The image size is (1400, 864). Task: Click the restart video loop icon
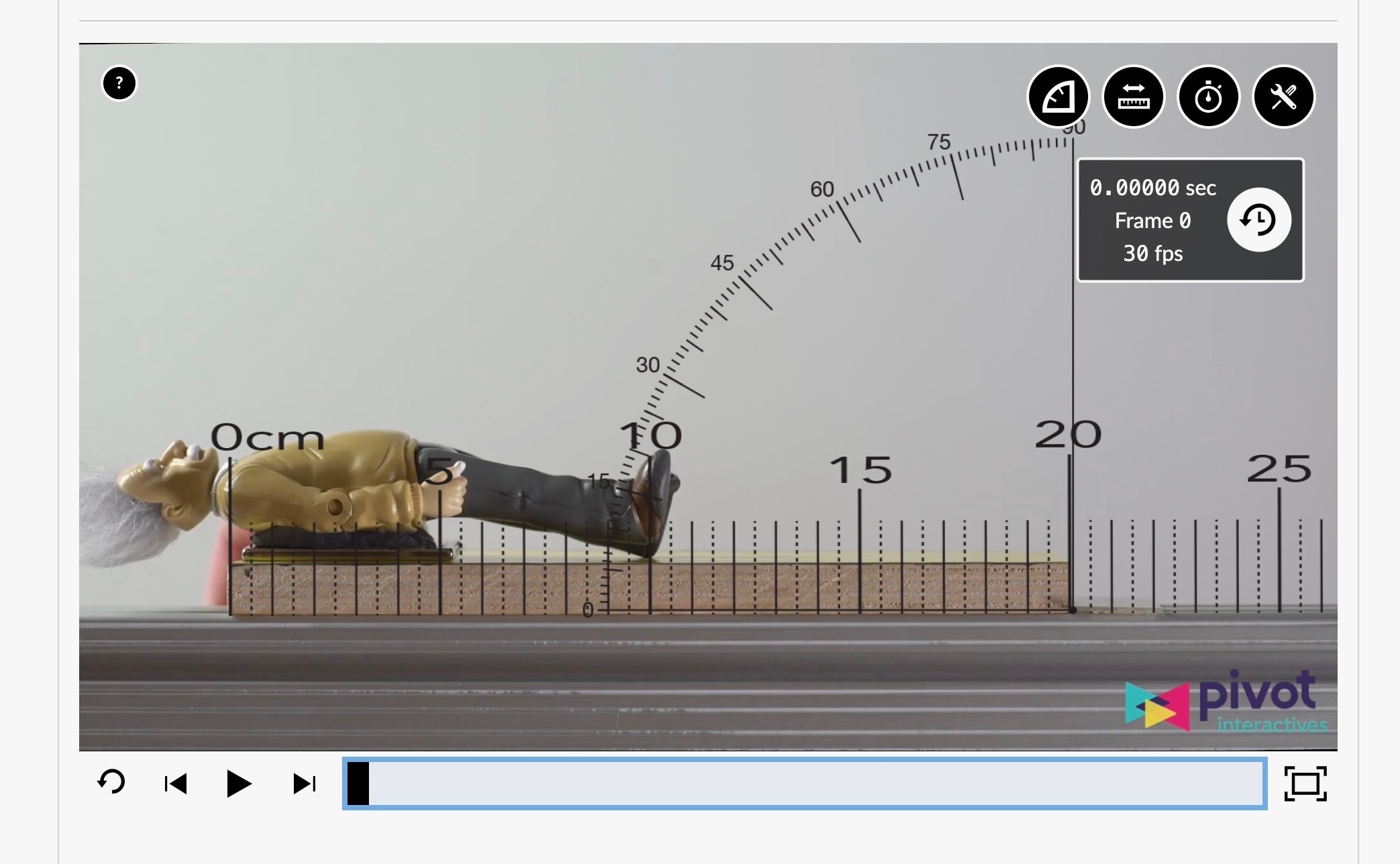tap(110, 783)
